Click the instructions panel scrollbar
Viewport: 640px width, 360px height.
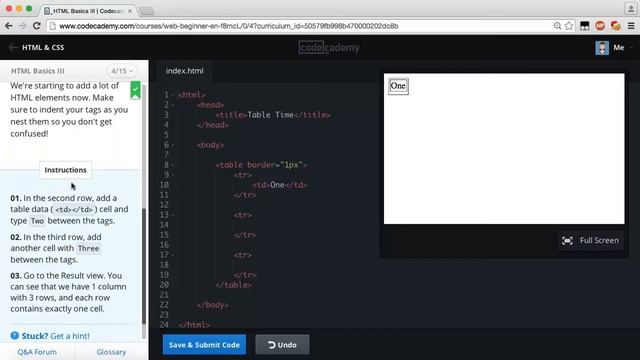pos(144,267)
